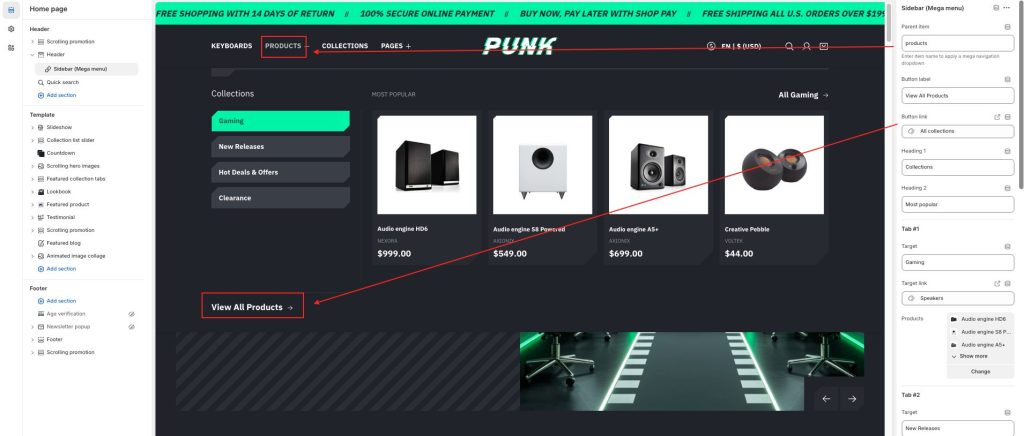Toggle visibility of Newsletter popup section
The height and width of the screenshot is (436, 1024).
[x=131, y=326]
